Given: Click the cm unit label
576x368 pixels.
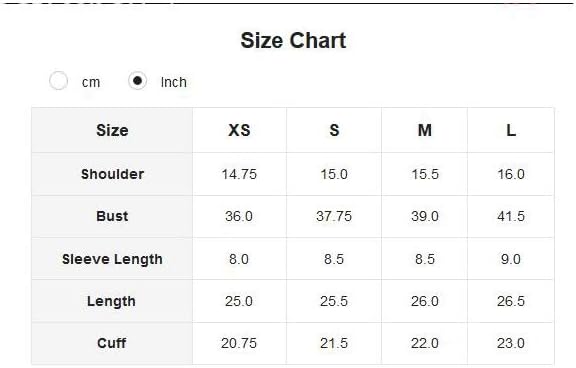Looking at the screenshot, I should [x=91, y=82].
